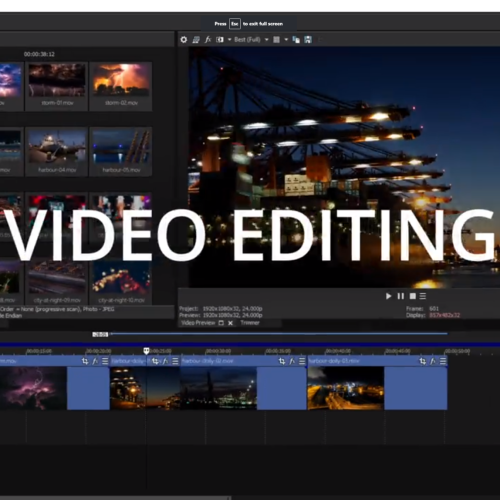Switch to the Trimmer tab
Viewport: 500px width, 500px height.
[x=250, y=323]
